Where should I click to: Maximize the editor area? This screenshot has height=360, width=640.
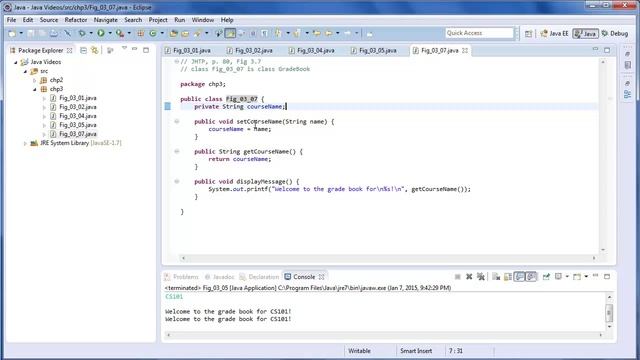607,50
